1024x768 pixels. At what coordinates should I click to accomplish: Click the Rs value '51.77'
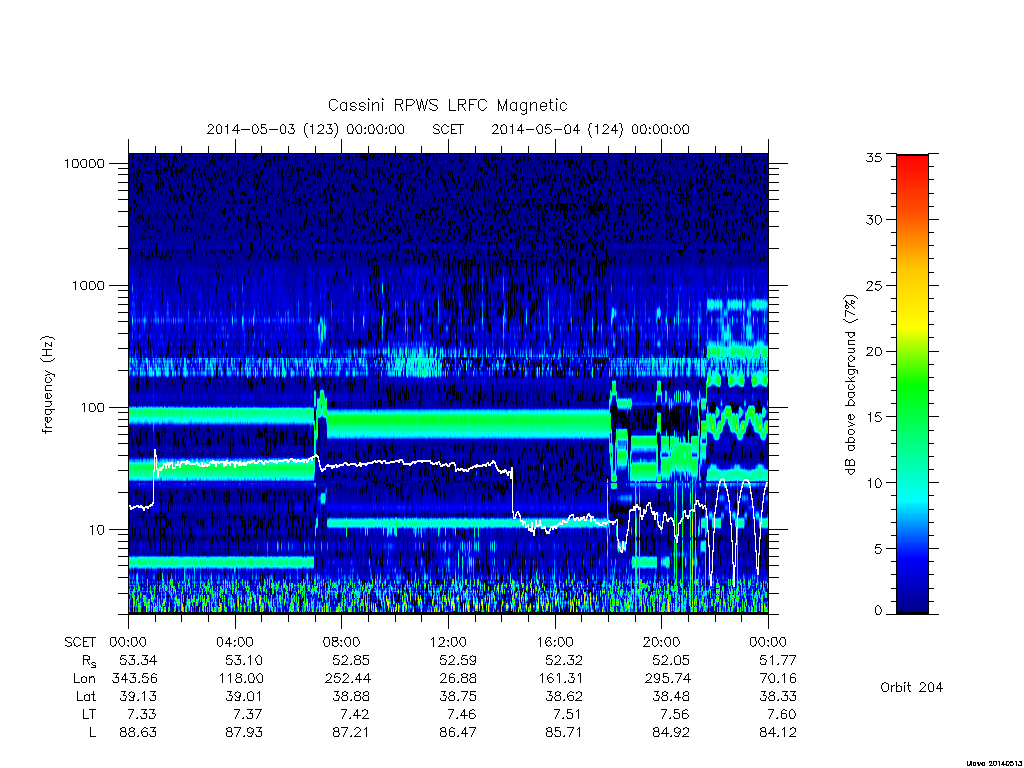click(777, 660)
